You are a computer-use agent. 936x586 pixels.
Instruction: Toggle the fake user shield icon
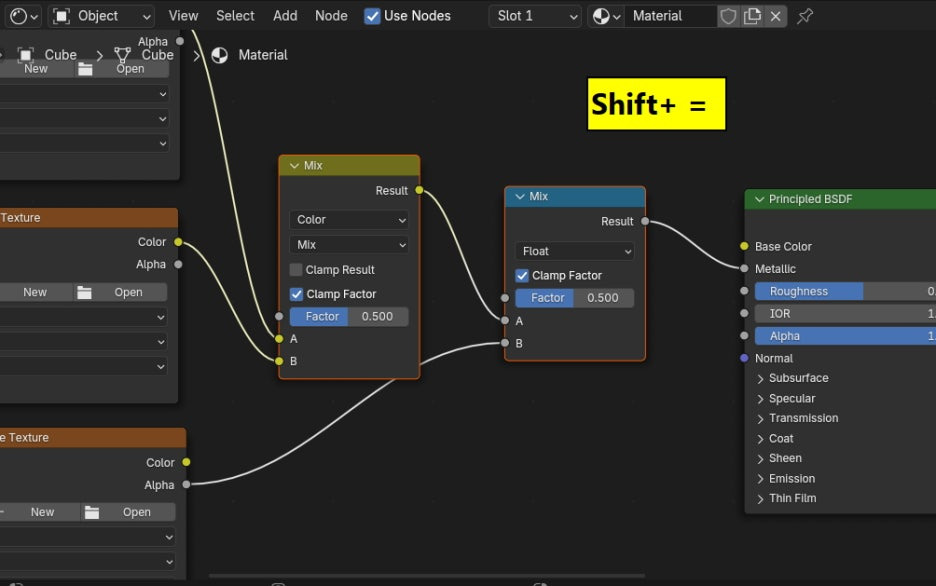click(x=728, y=16)
